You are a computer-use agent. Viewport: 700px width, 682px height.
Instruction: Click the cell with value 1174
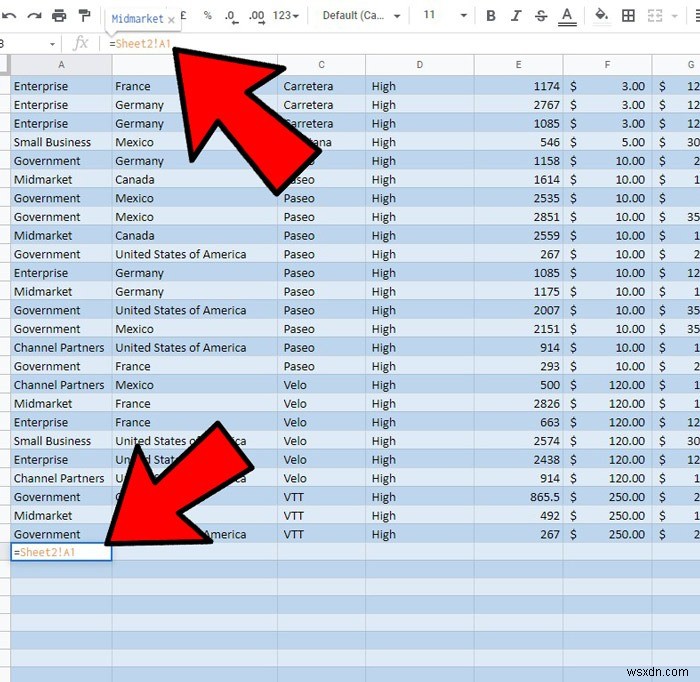518,86
